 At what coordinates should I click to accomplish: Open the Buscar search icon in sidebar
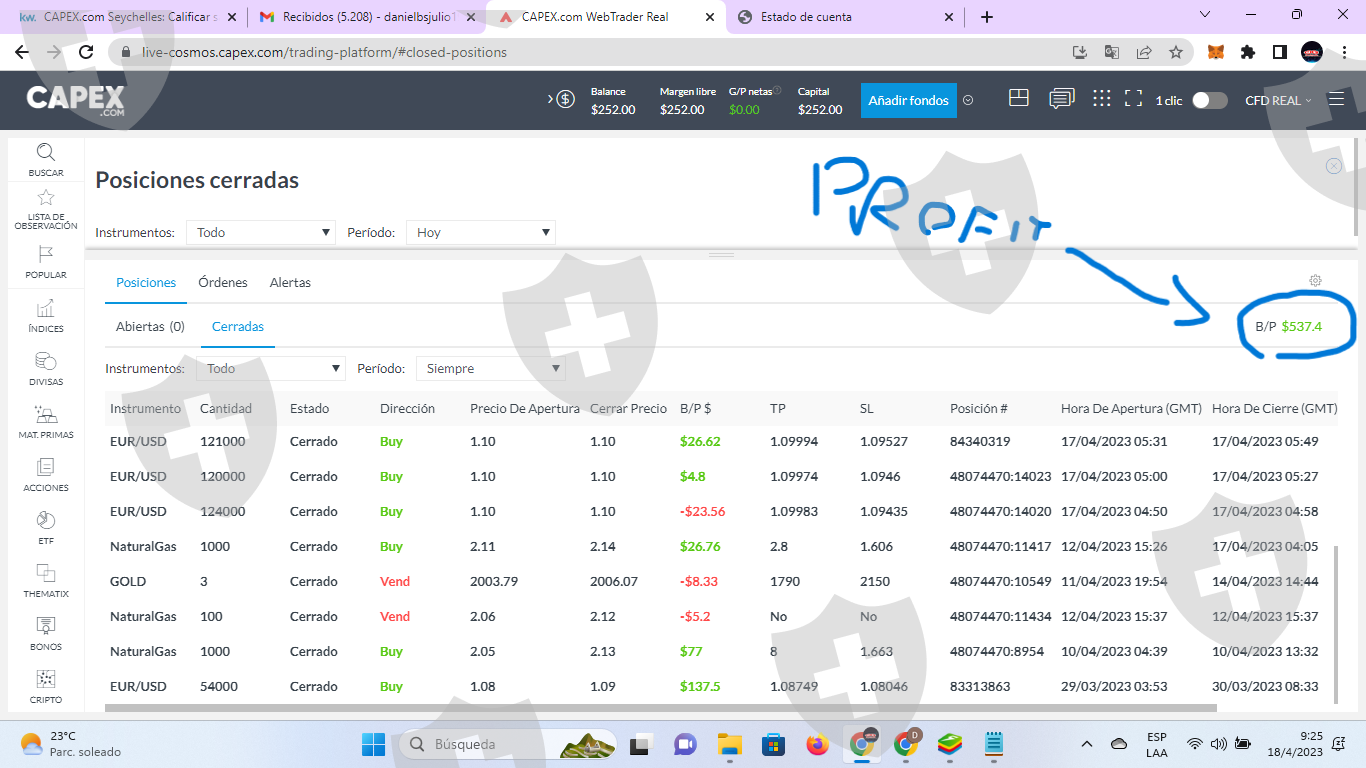coord(46,152)
